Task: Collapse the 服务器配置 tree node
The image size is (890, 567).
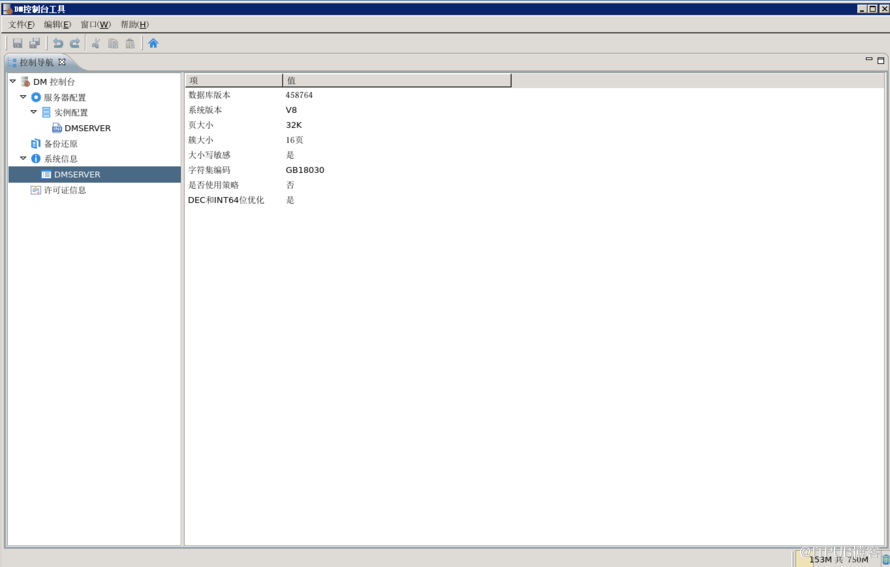Action: pos(23,97)
